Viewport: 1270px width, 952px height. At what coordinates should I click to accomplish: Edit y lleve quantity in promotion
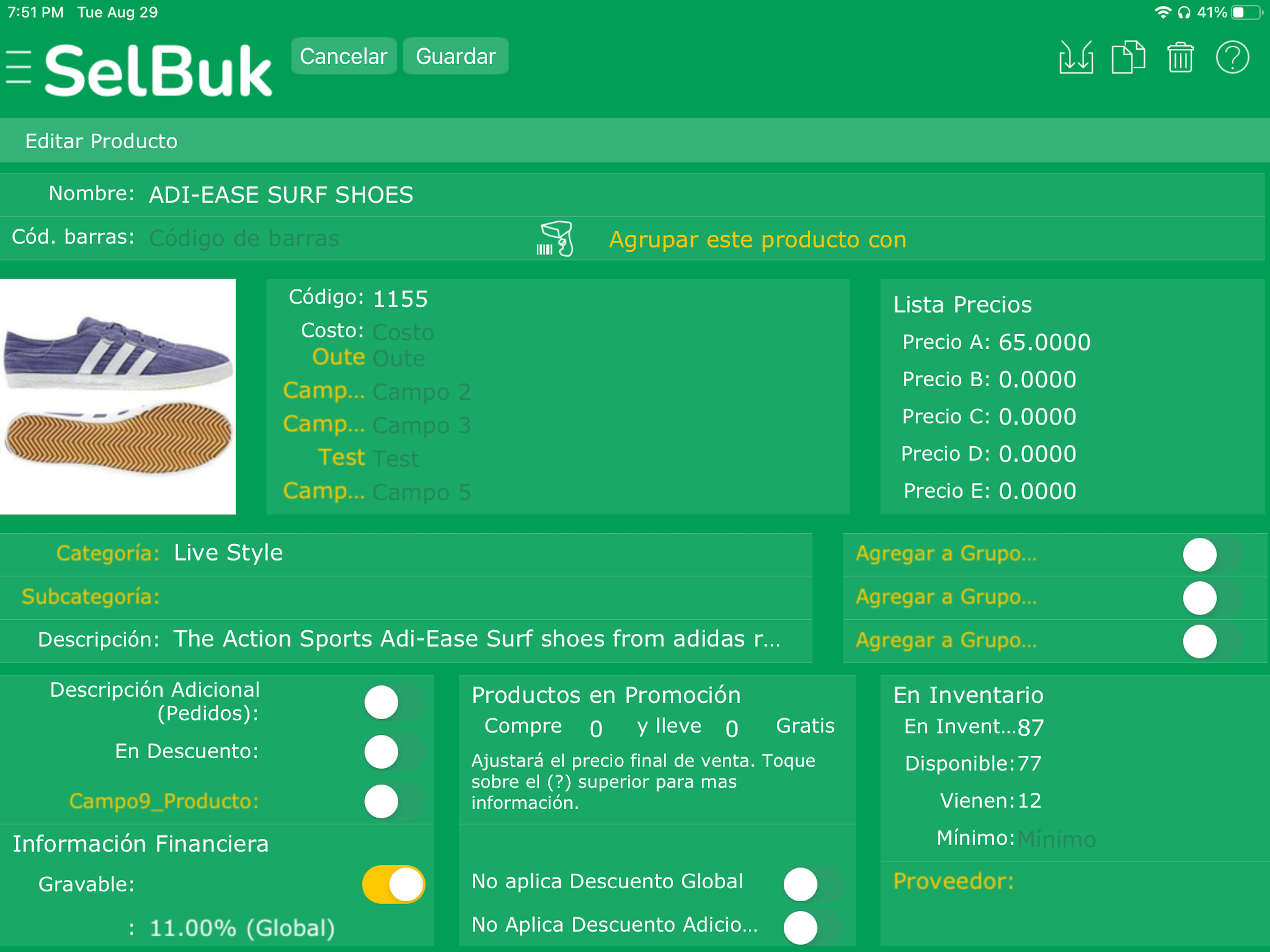tap(732, 728)
